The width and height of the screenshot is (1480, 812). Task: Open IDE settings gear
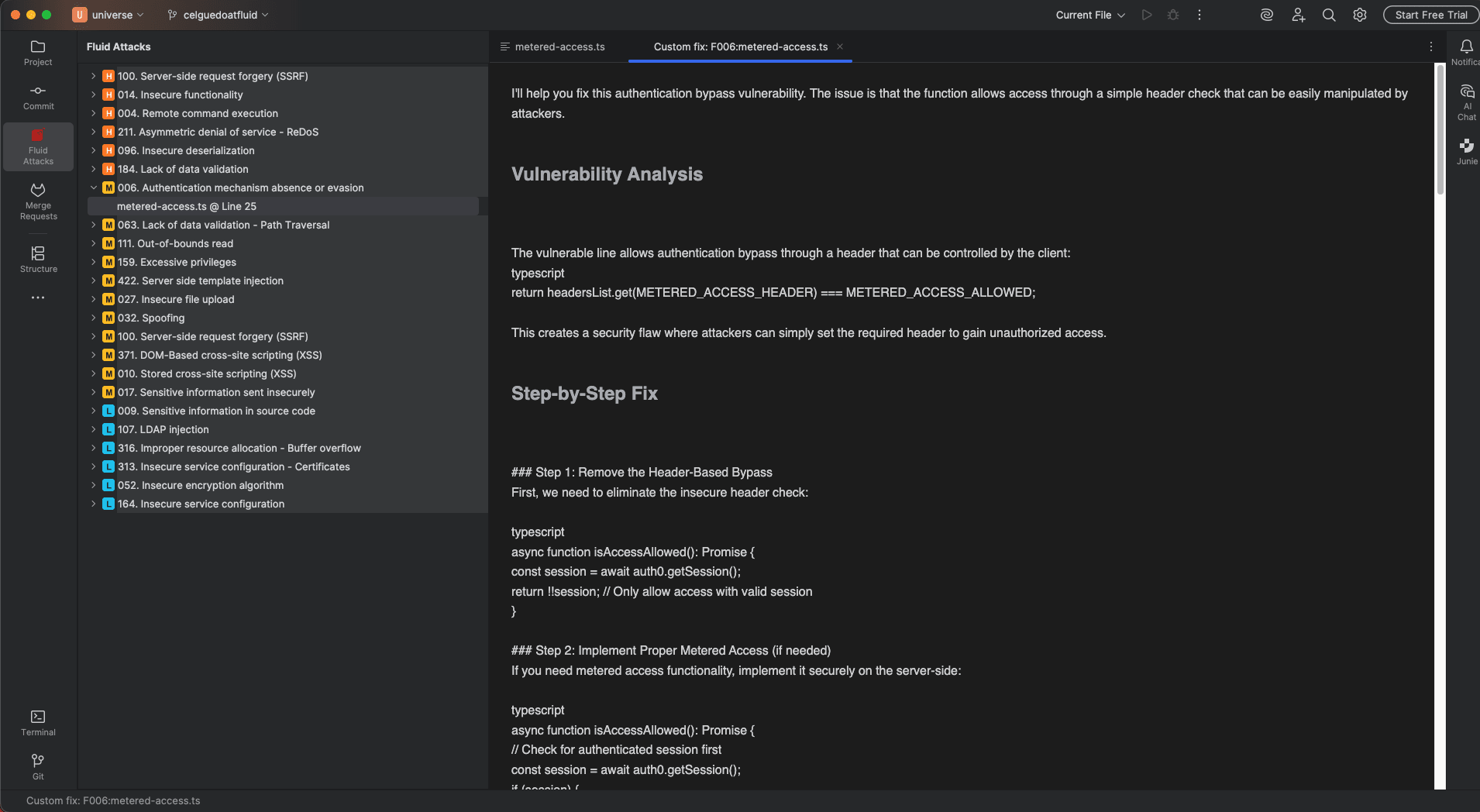tap(1360, 15)
